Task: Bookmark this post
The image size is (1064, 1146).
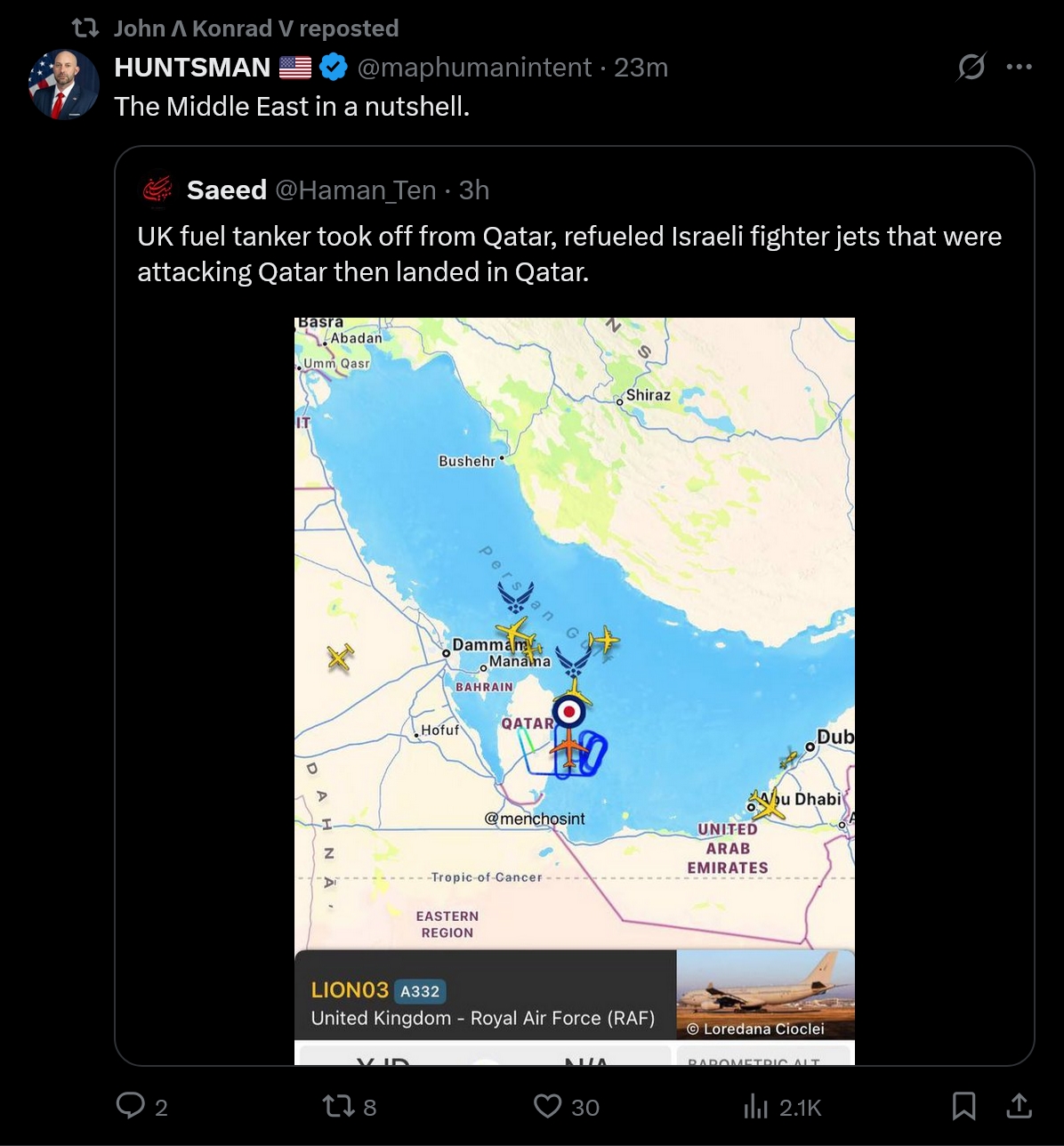Action: (963, 1106)
